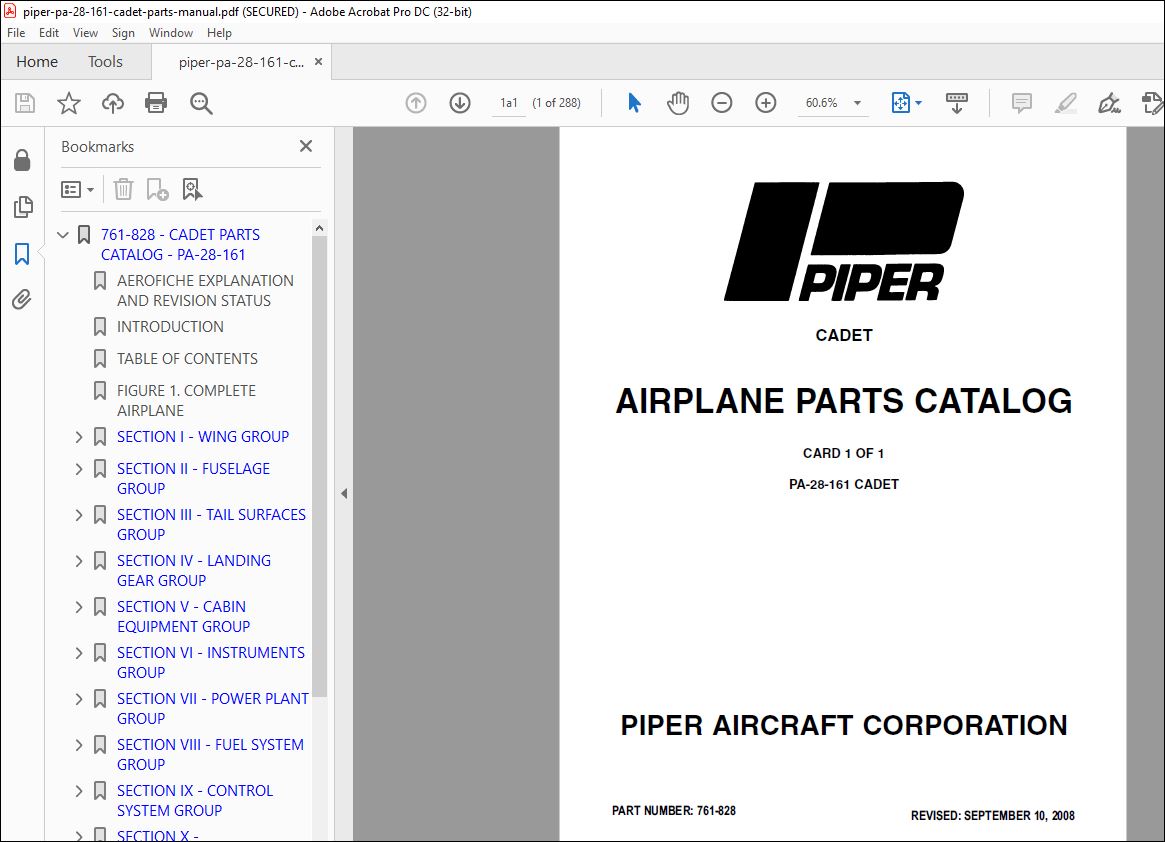Expand Section VIII - Fuel System Group
This screenshot has height=842, width=1165.
click(x=79, y=745)
